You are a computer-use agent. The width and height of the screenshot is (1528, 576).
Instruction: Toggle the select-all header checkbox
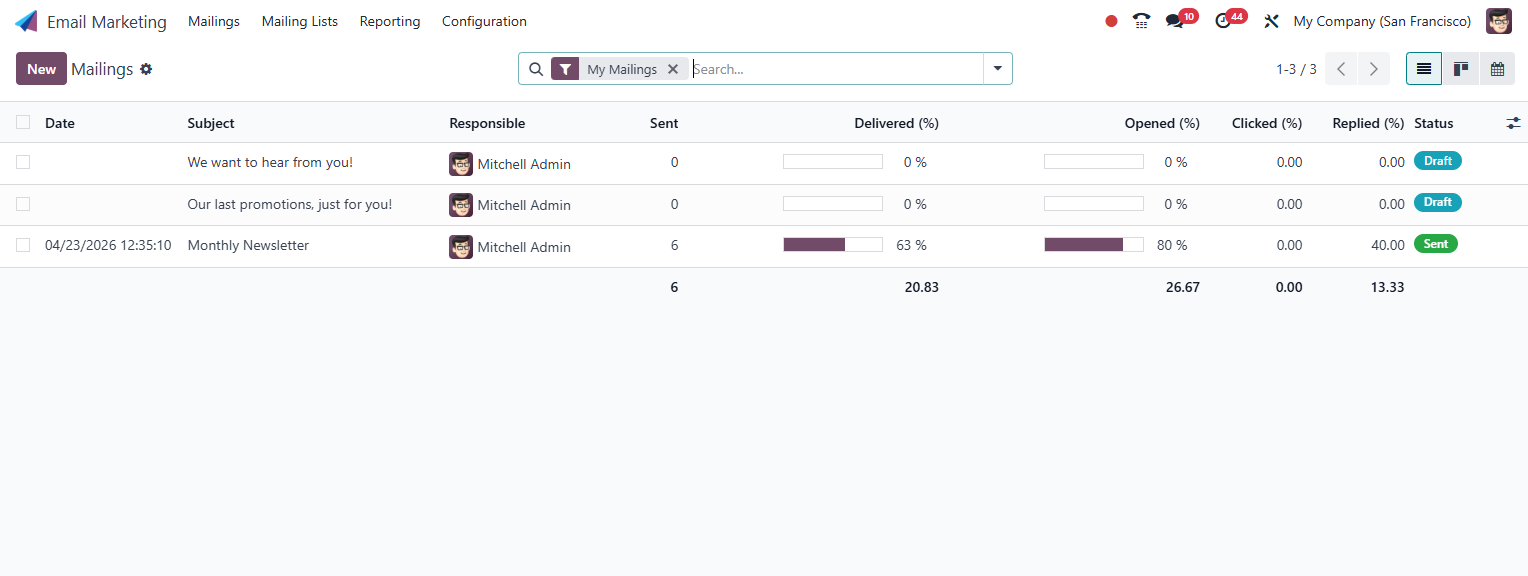click(23, 122)
